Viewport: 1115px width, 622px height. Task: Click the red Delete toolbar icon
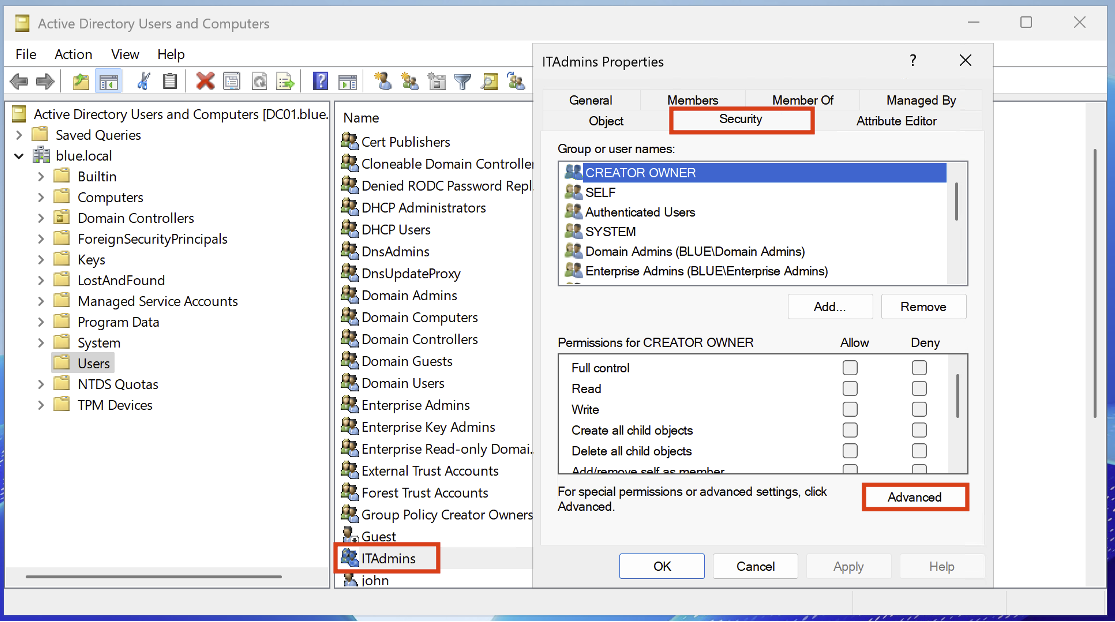tap(205, 82)
